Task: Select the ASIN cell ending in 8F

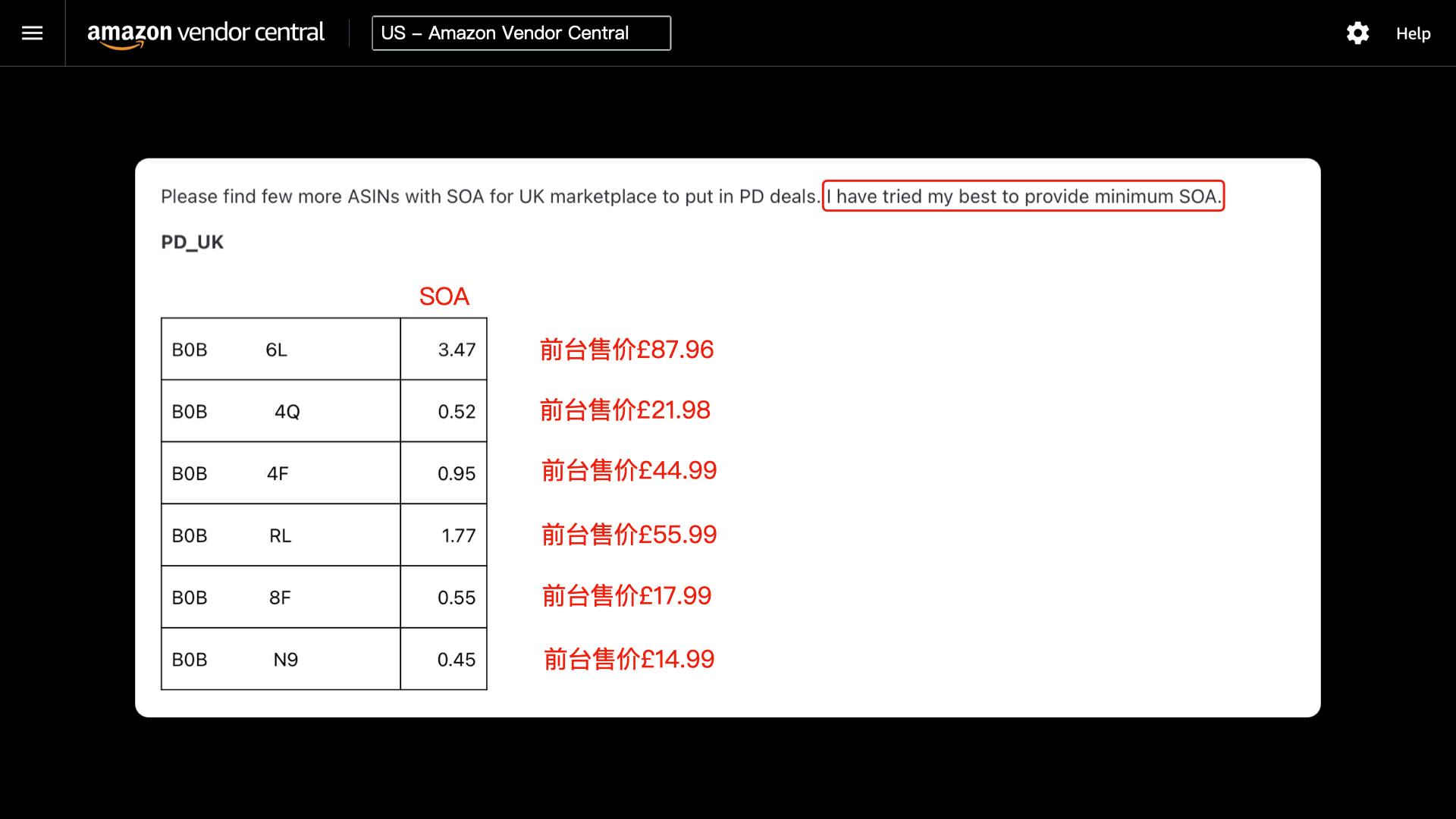Action: pos(281,598)
